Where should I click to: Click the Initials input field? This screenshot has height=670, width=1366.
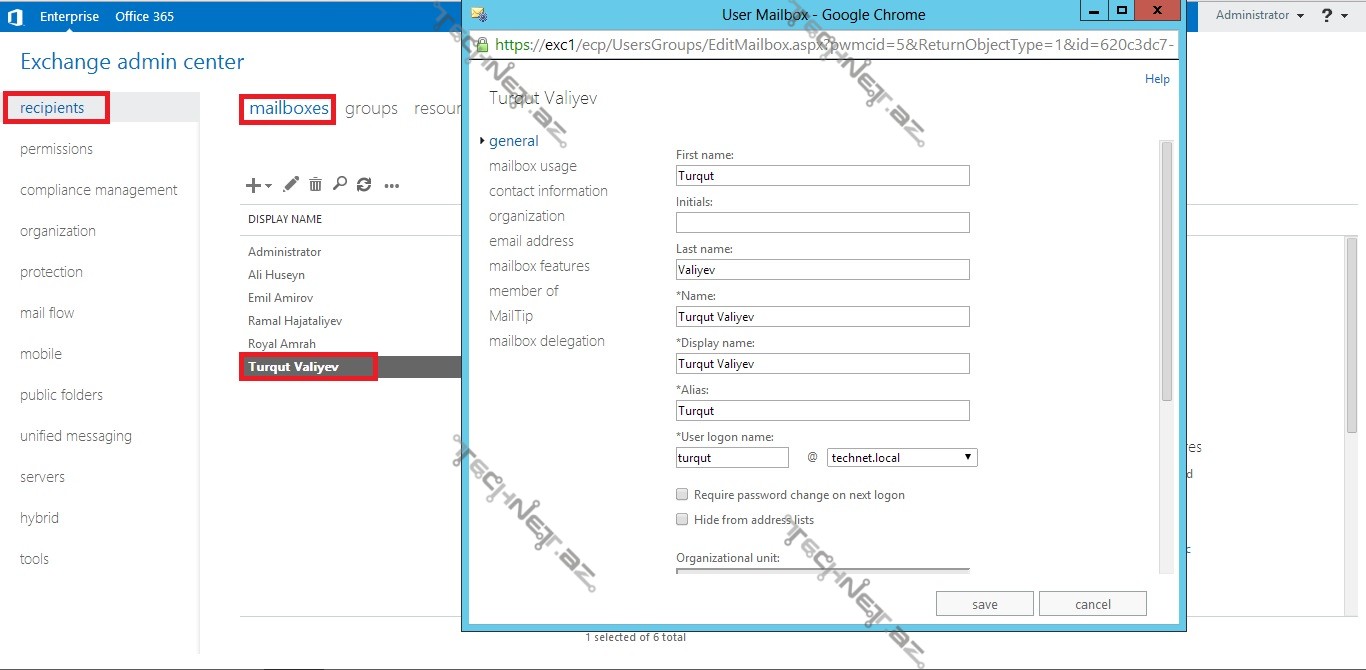pos(822,223)
